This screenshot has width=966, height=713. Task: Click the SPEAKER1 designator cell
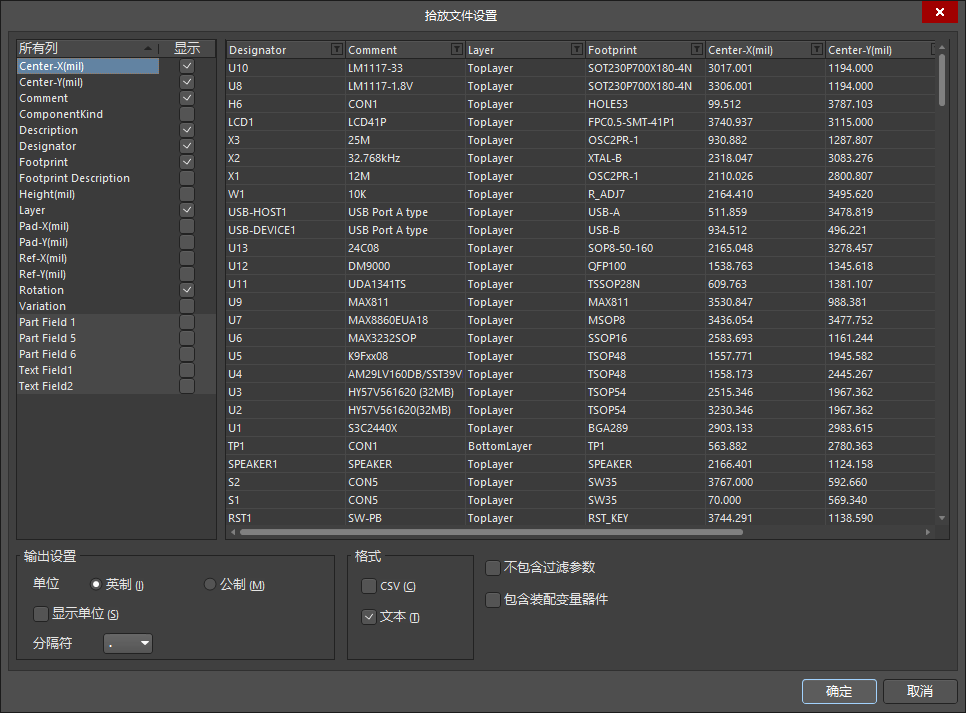[x=285, y=464]
